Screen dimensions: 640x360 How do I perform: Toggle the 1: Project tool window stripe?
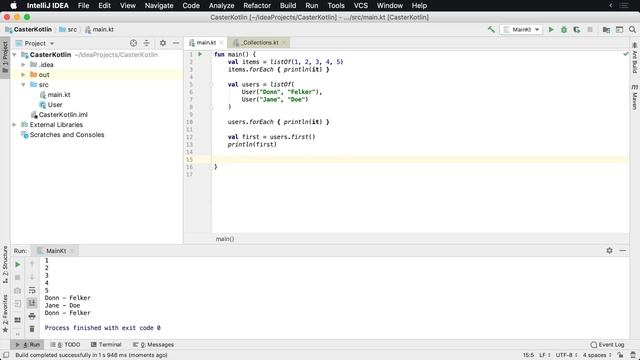(x=5, y=57)
